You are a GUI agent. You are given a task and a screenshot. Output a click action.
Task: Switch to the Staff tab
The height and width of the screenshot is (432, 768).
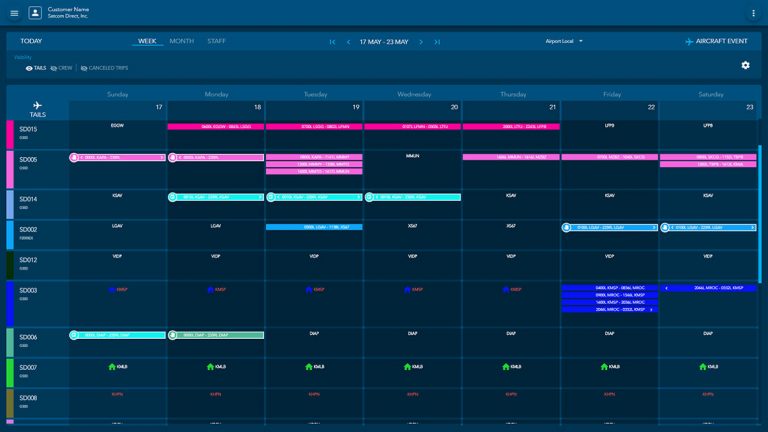216,41
